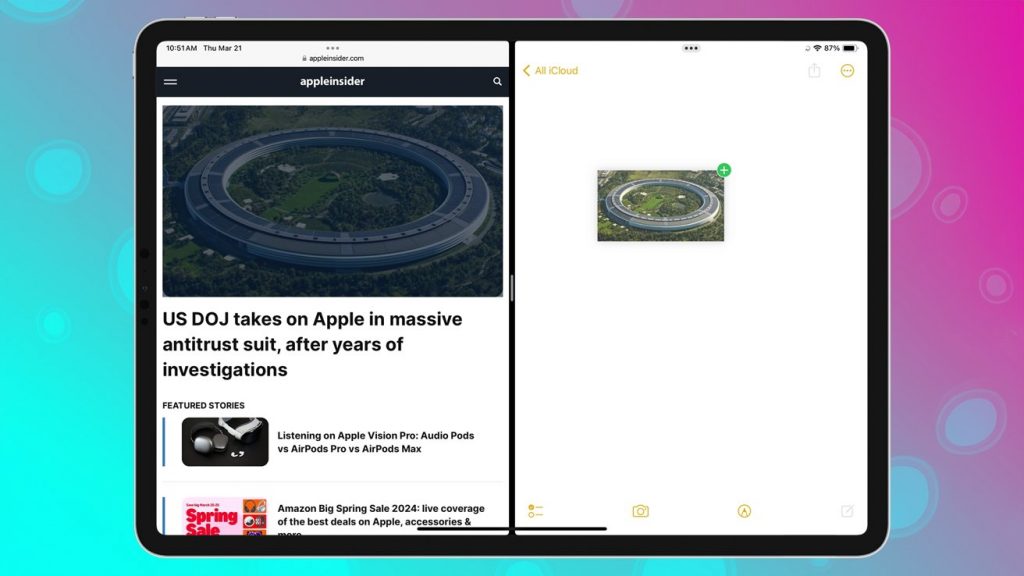Open the Apple Vision Pro audio comparison

click(375, 442)
